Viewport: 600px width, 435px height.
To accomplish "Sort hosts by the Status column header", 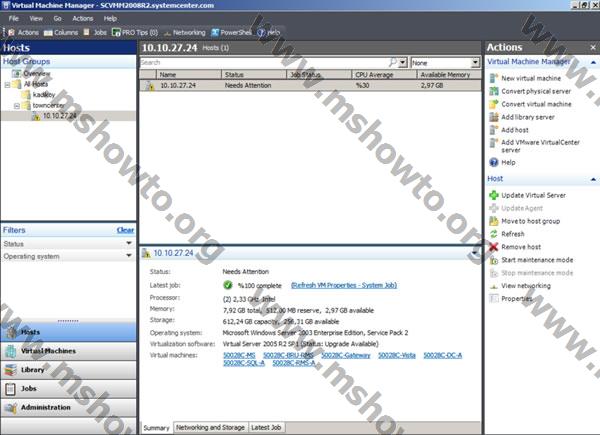I will [x=254, y=75].
